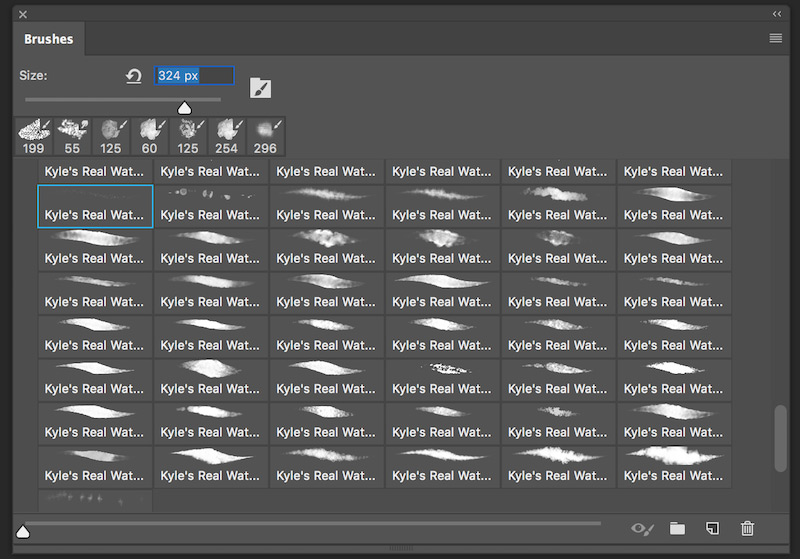This screenshot has width=800, height=559.
Task: Click the vertical scrollbar in brush list
Action: point(781,437)
